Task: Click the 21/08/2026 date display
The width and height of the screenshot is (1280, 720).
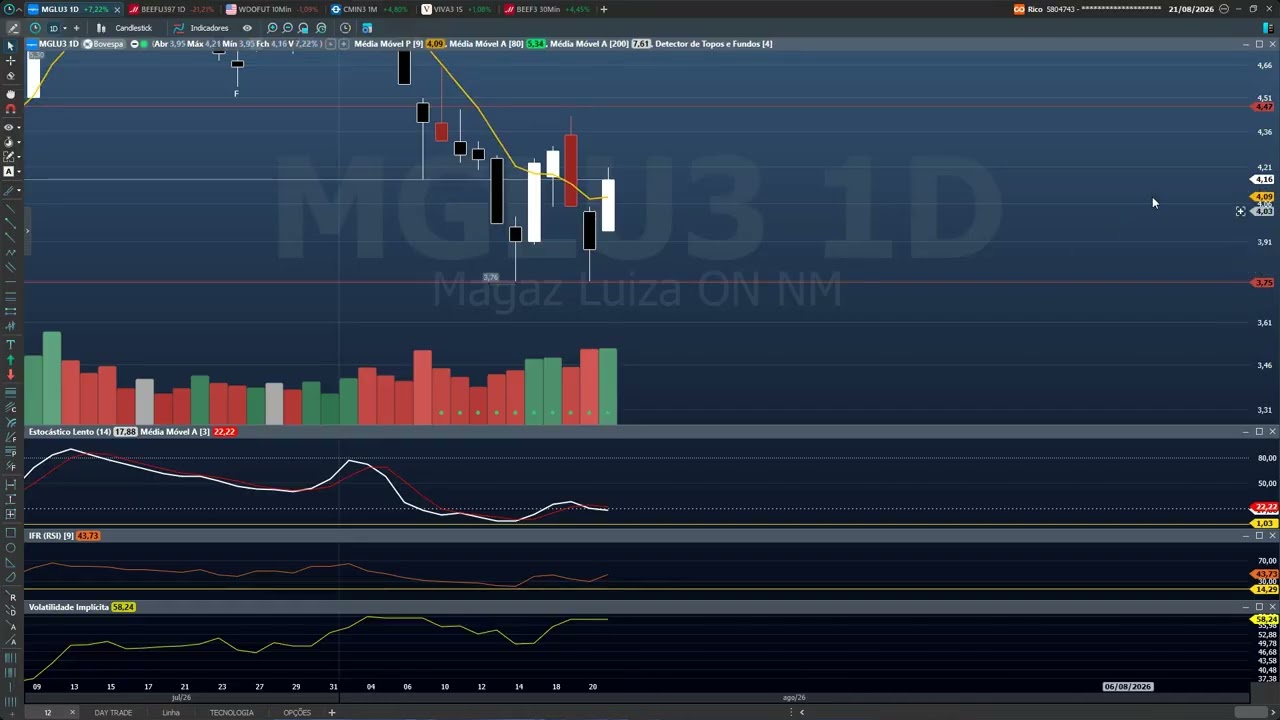Action: (x=1191, y=9)
